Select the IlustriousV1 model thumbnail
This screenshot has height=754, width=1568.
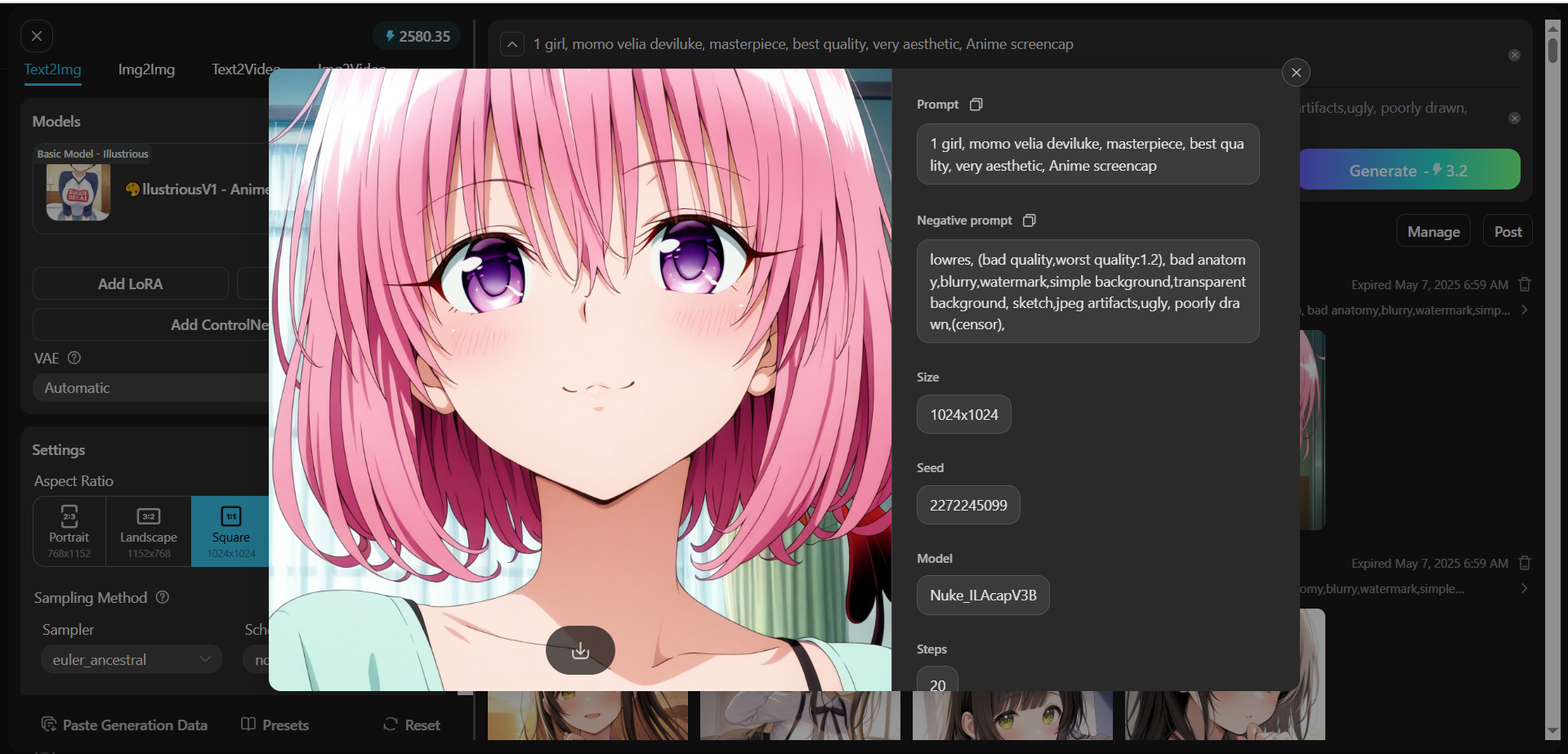(78, 192)
